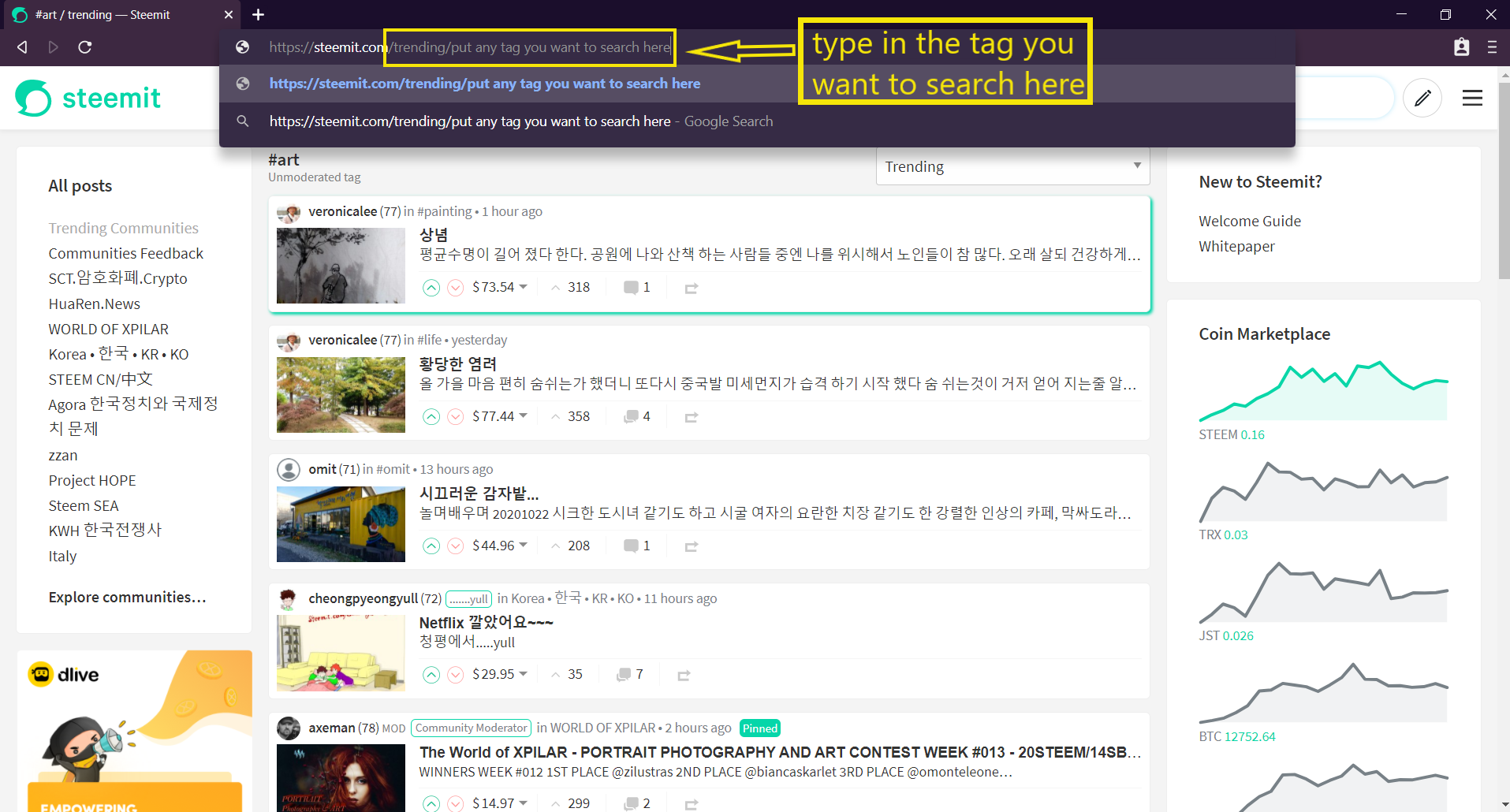
Task: Upvote the 시끄러운 감자밭 post
Action: [431, 546]
